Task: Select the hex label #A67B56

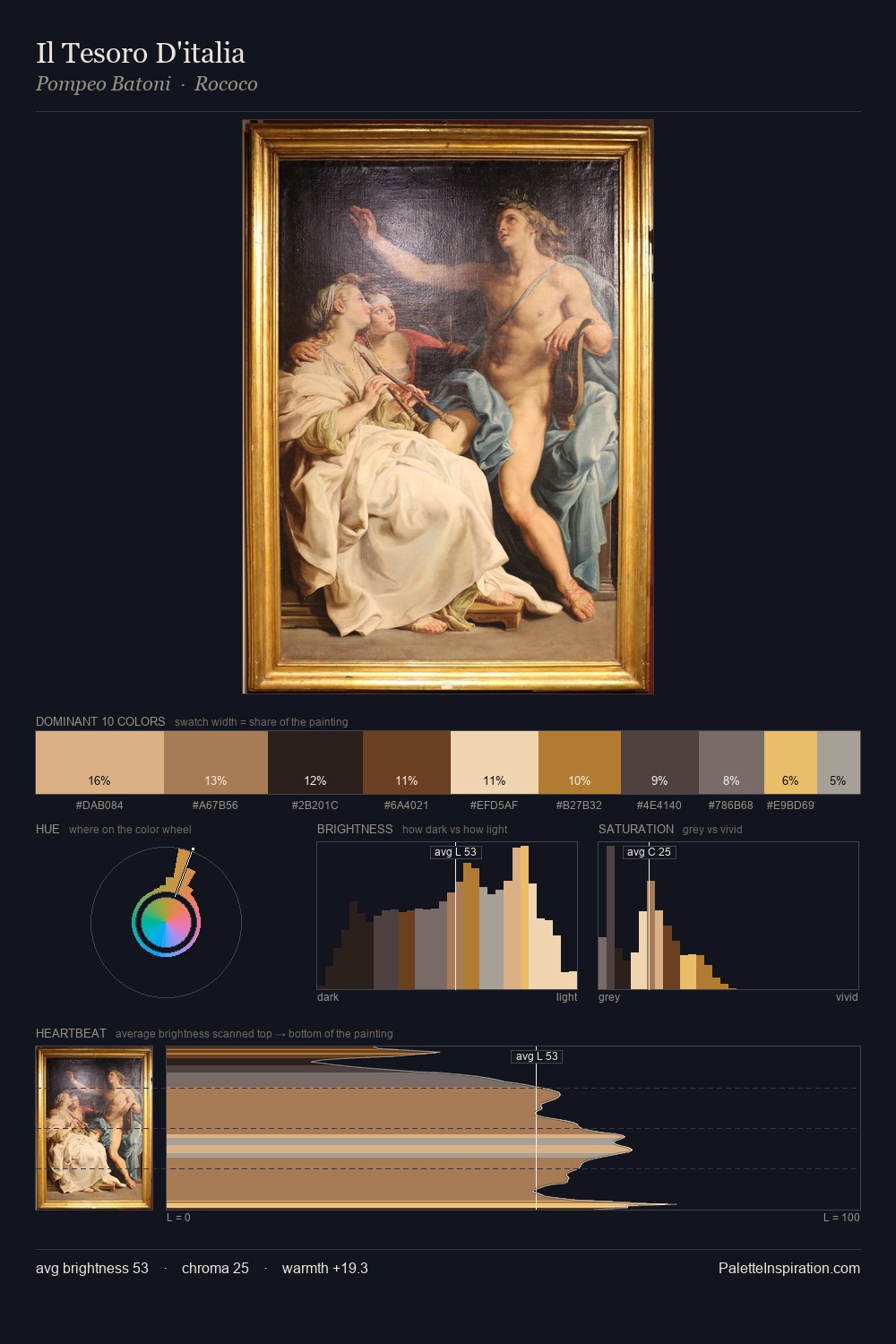Action: [x=215, y=806]
